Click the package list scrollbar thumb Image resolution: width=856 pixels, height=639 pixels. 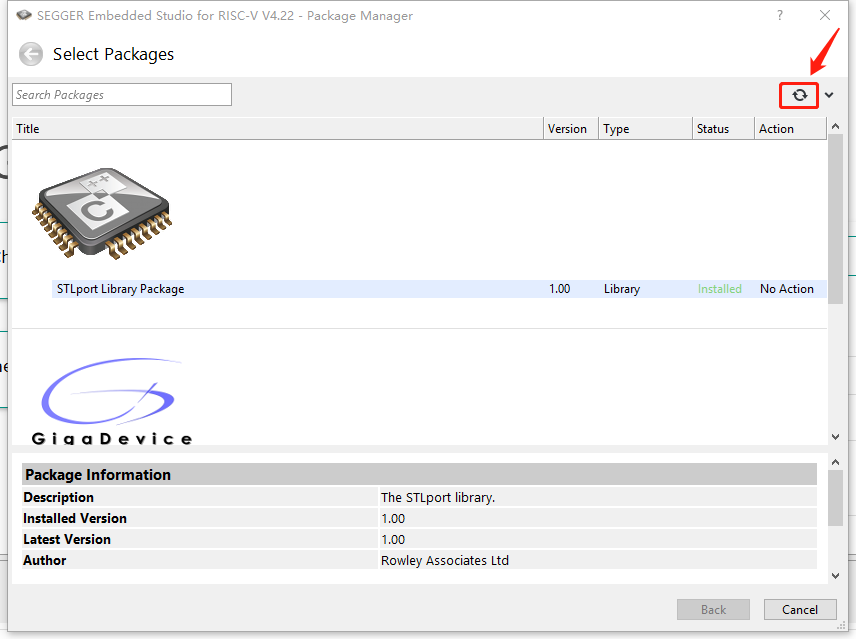835,218
